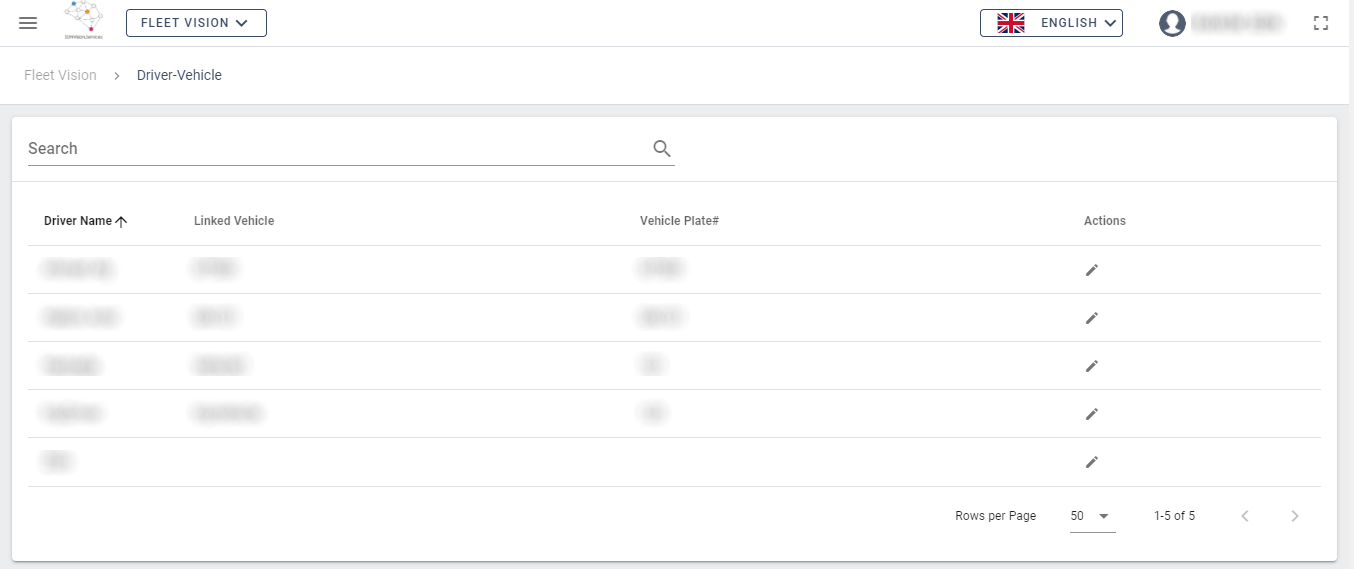Go to the next page
1354x569 pixels.
(1295, 516)
